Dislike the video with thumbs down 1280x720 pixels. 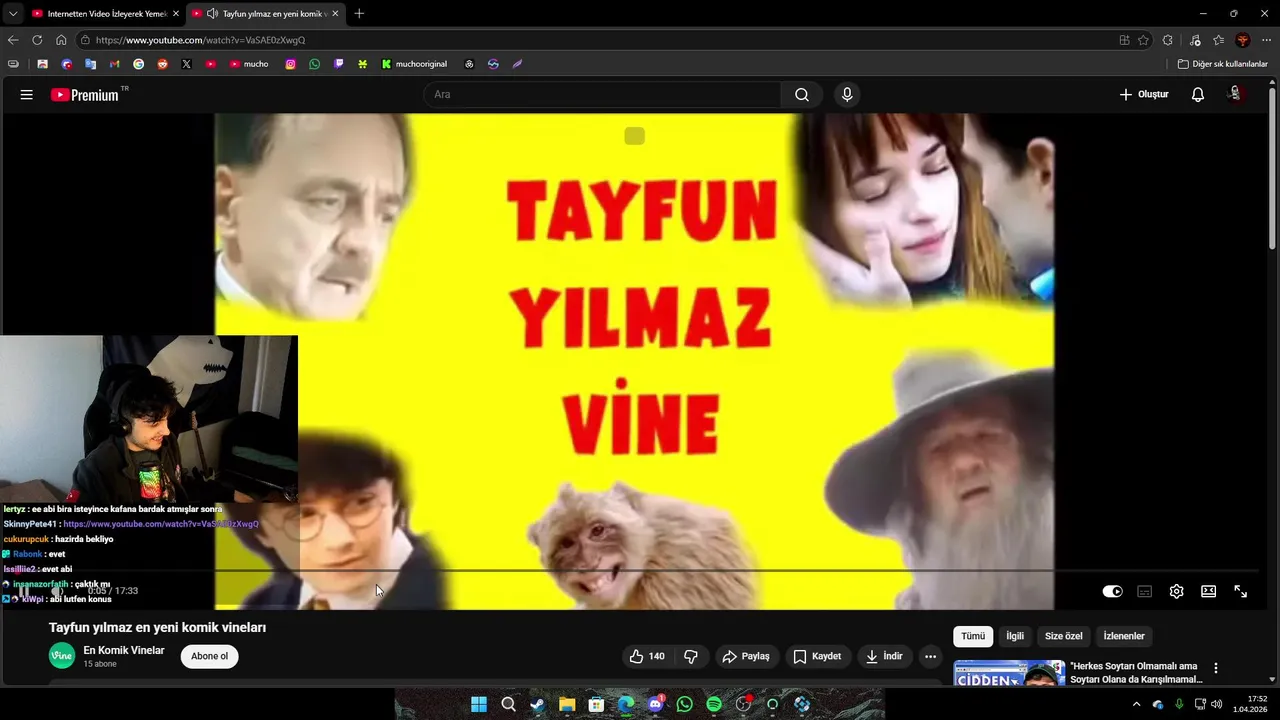[691, 657]
